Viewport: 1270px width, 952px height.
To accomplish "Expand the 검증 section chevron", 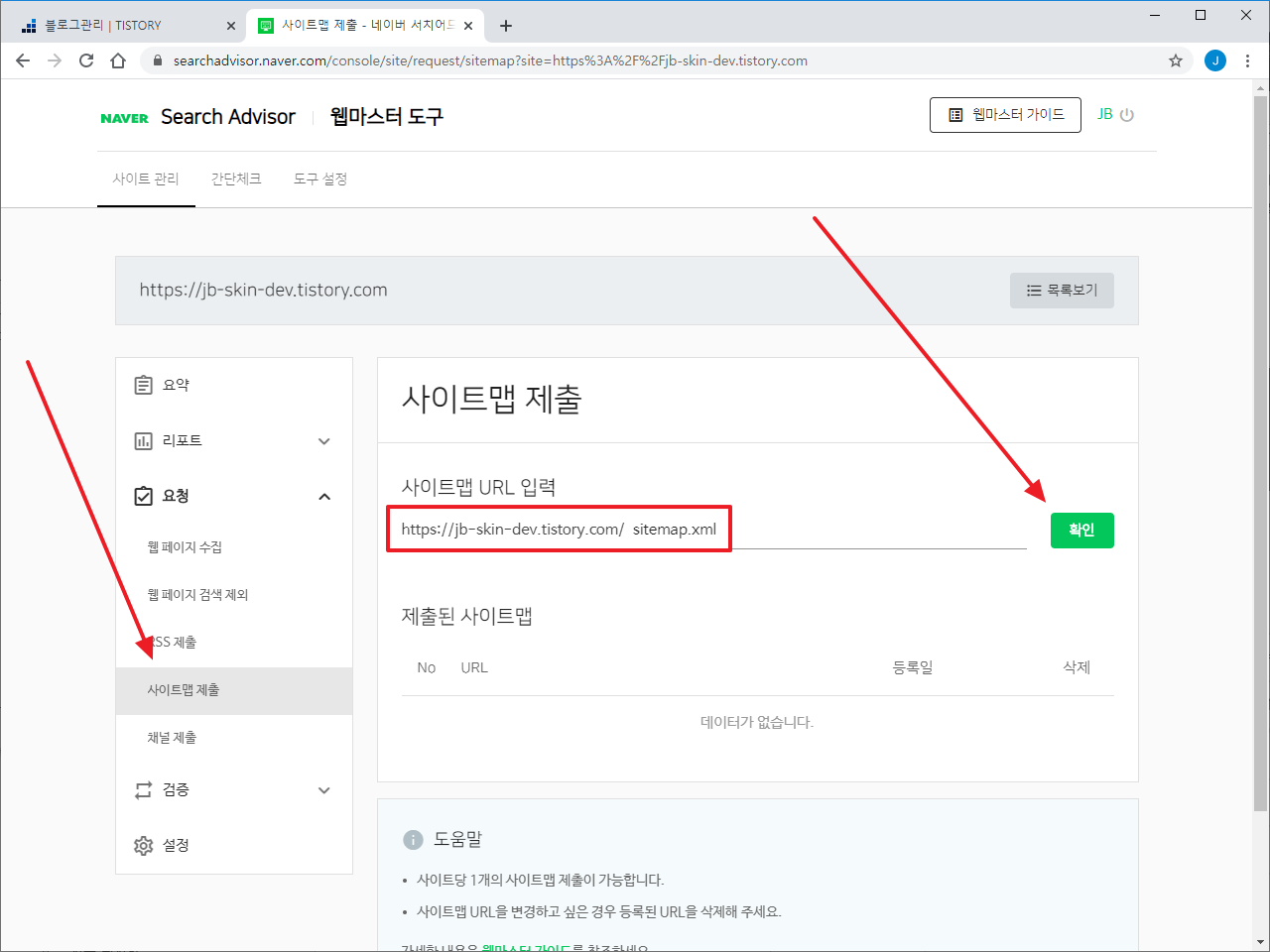I will pyautogui.click(x=324, y=790).
